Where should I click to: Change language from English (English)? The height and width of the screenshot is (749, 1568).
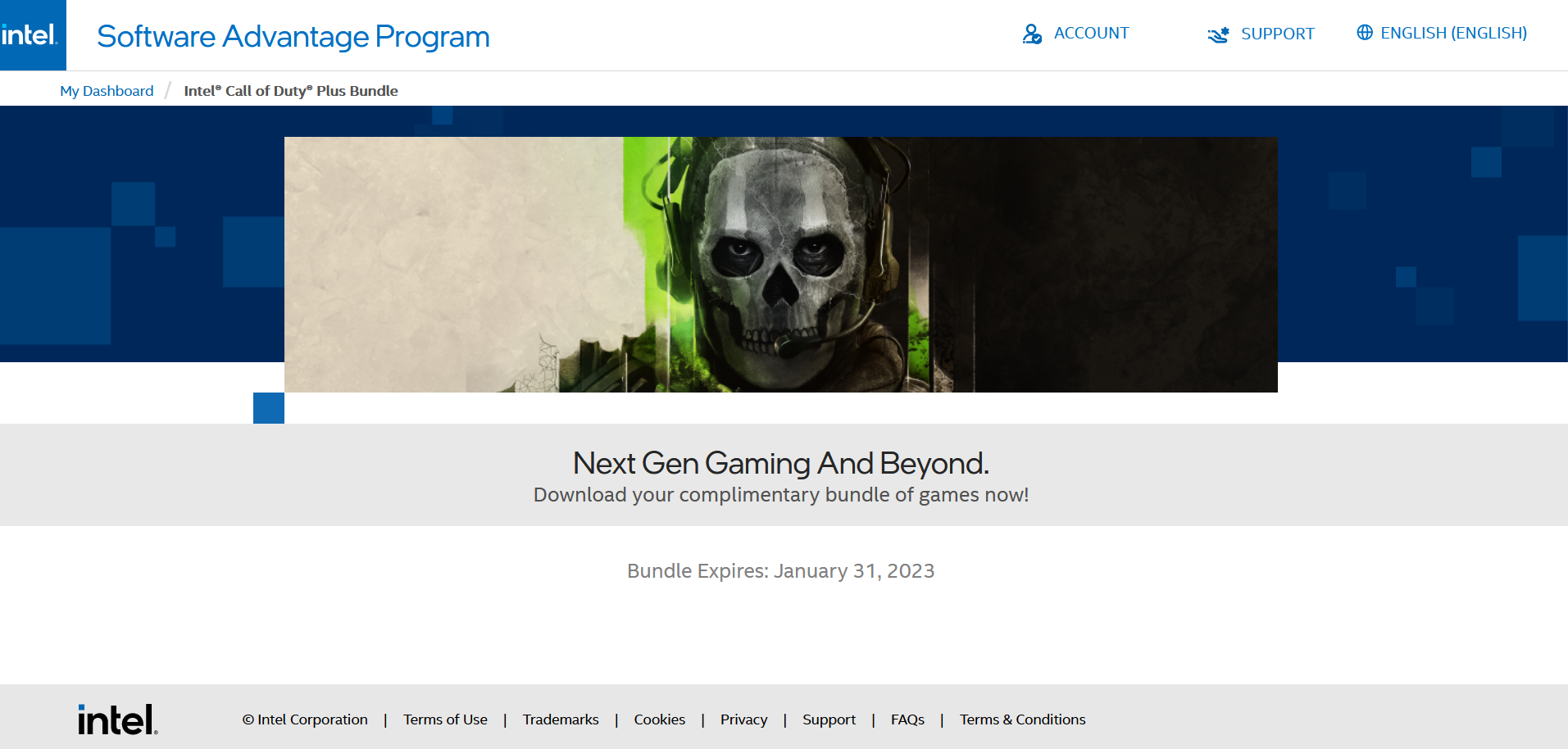pos(1453,34)
